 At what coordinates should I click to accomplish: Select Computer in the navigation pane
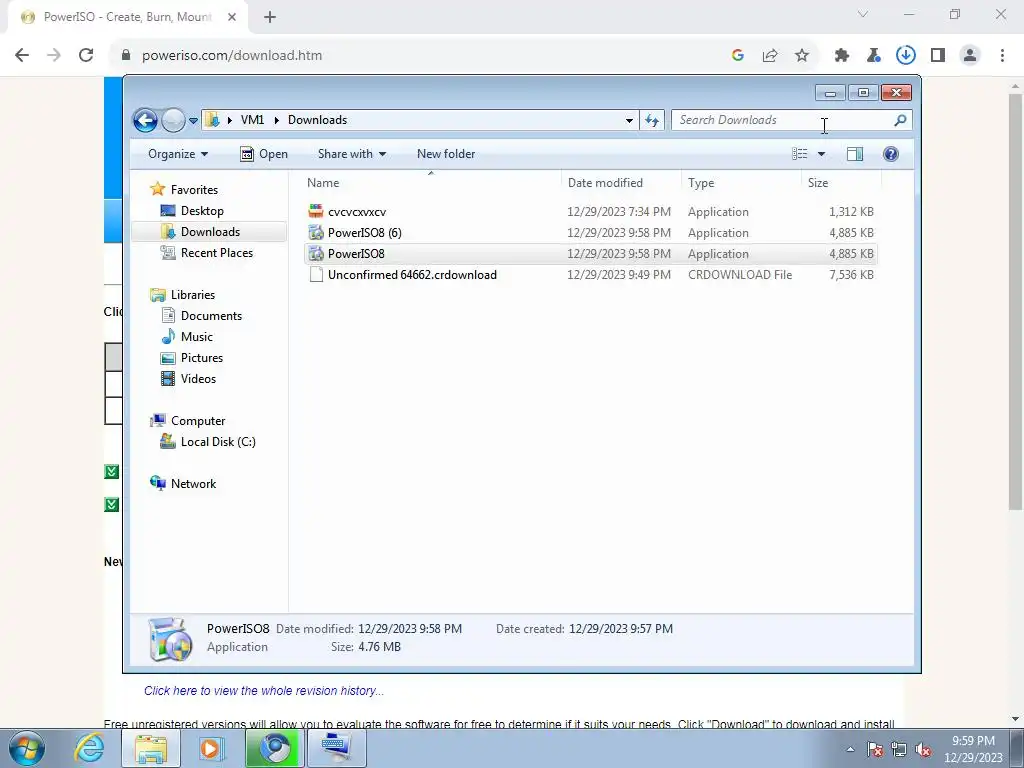(187, 421)
